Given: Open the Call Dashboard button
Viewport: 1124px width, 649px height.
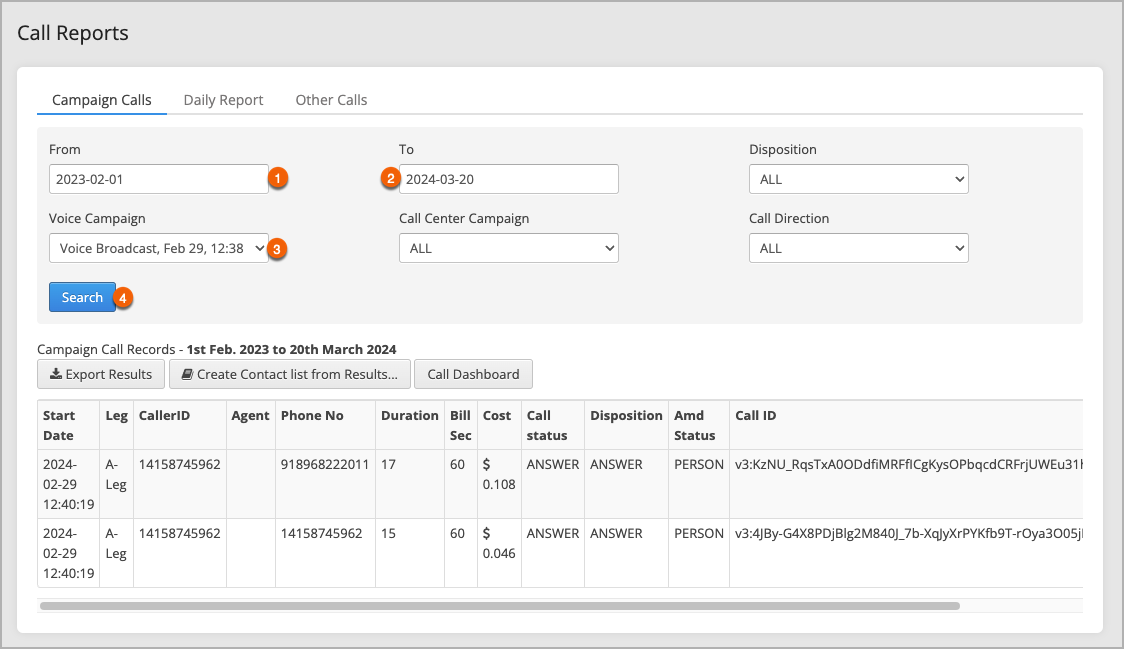Looking at the screenshot, I should 473,374.
